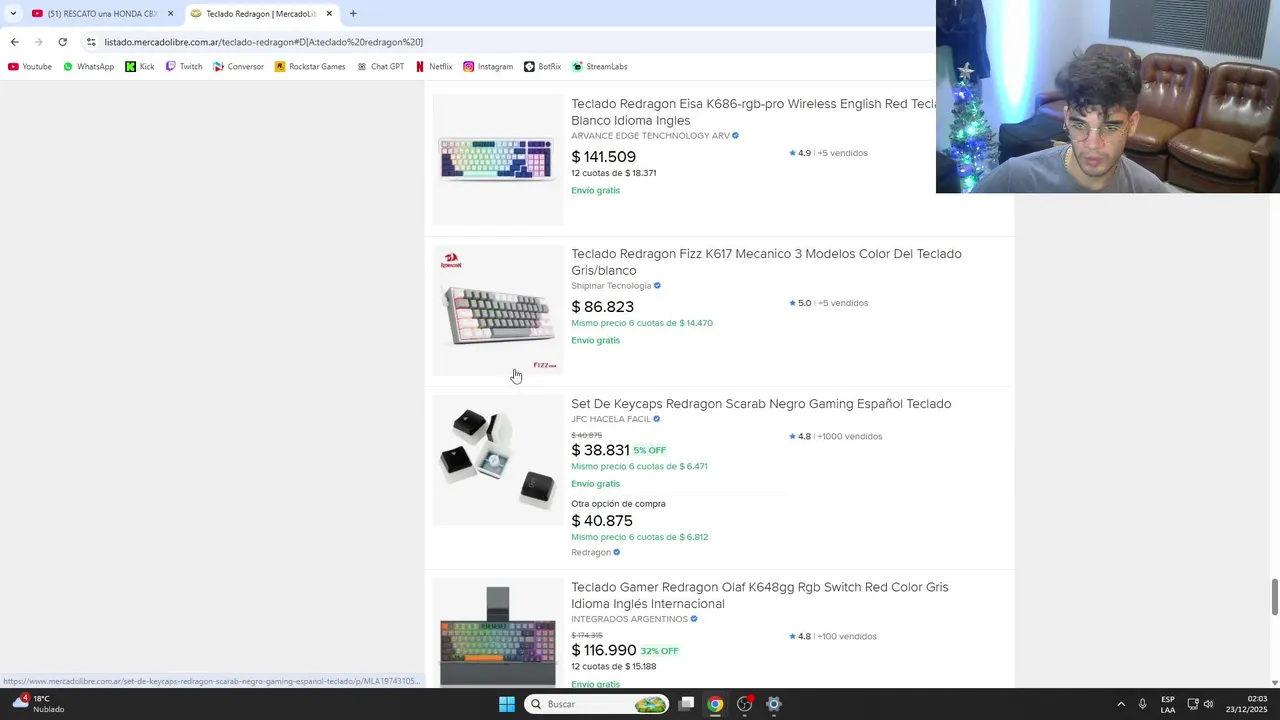The width and height of the screenshot is (1280, 720).
Task: Click the 4.8 rating with +100 vendidos
Action: coord(832,636)
